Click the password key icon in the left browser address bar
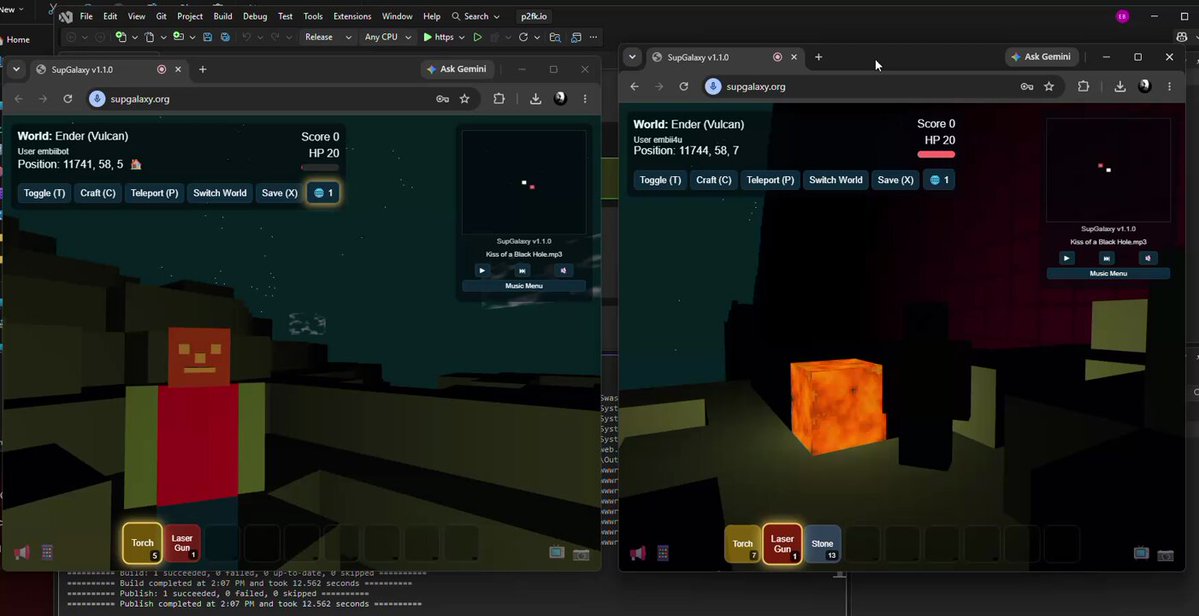The height and width of the screenshot is (616, 1199). tap(442, 99)
